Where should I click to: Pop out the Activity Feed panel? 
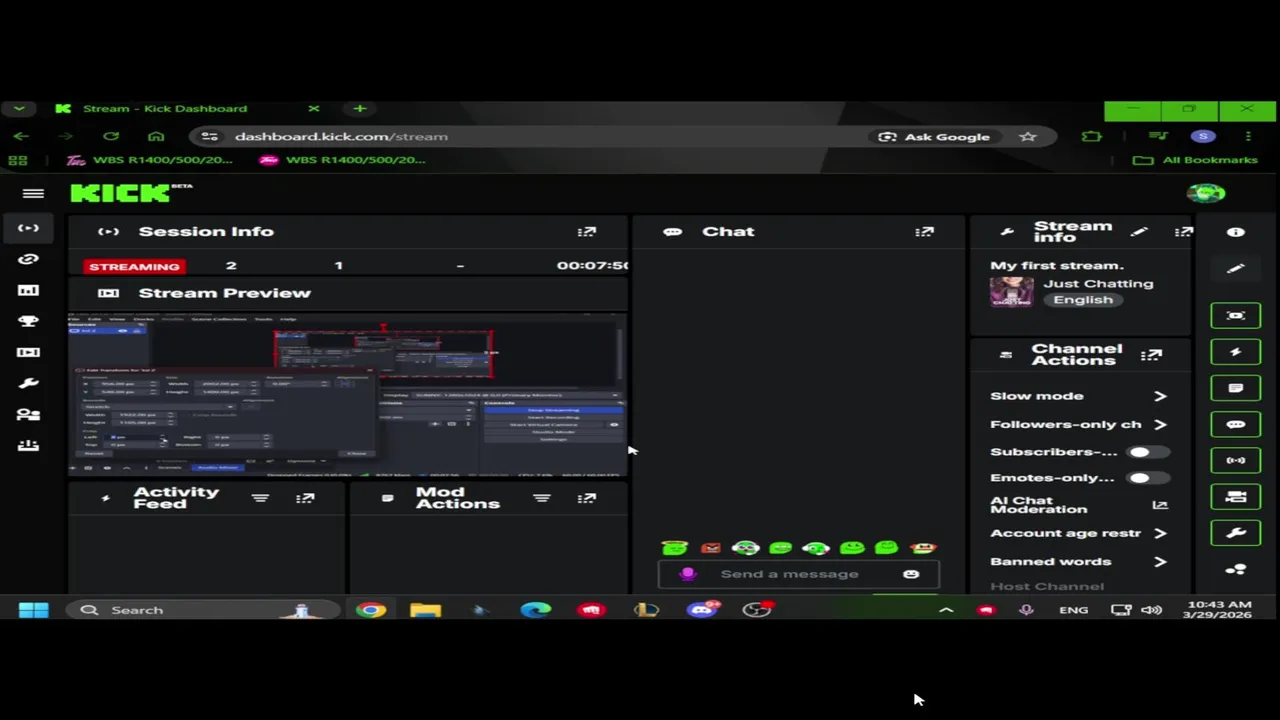pyautogui.click(x=305, y=498)
